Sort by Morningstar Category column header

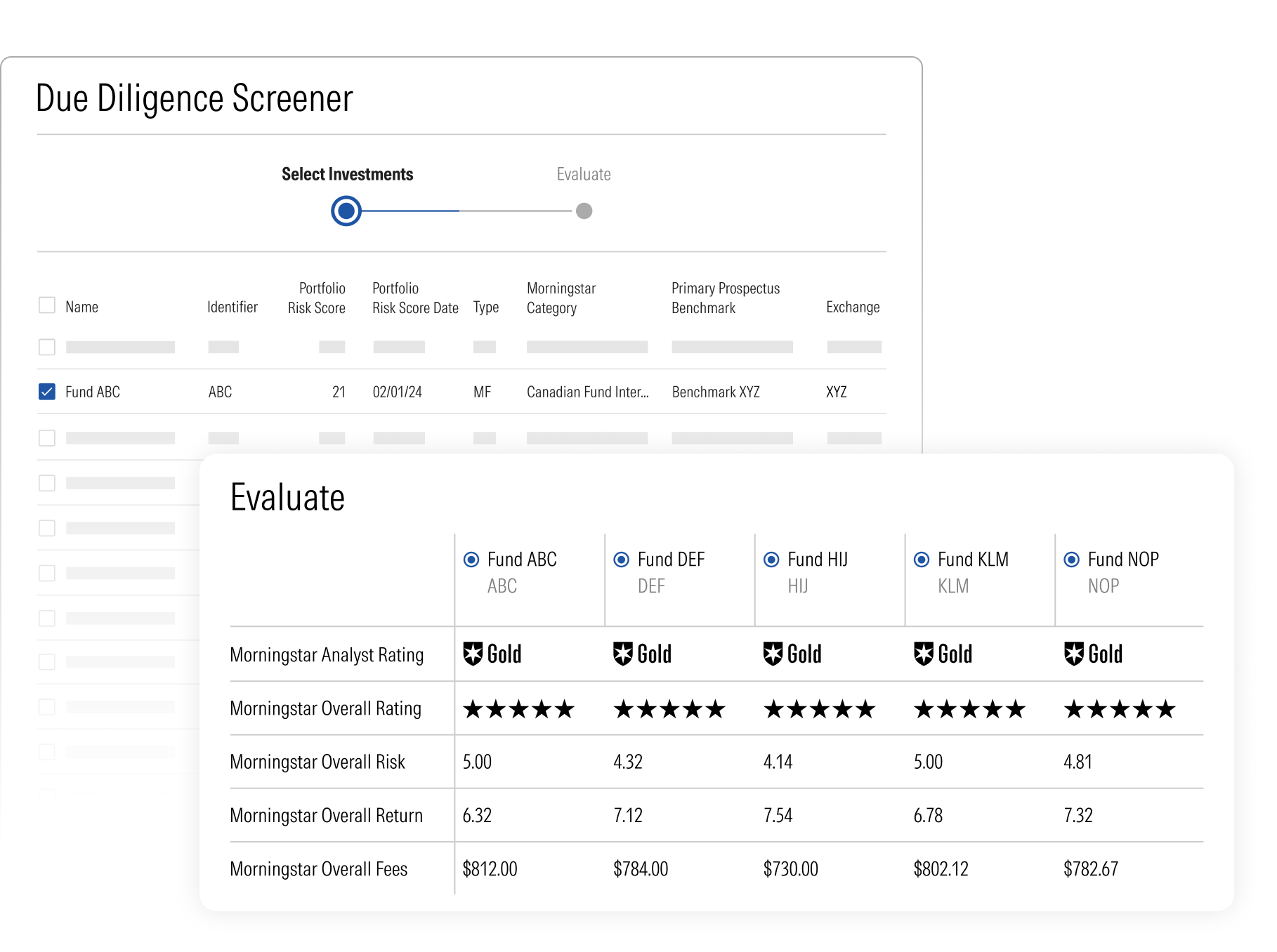click(561, 298)
